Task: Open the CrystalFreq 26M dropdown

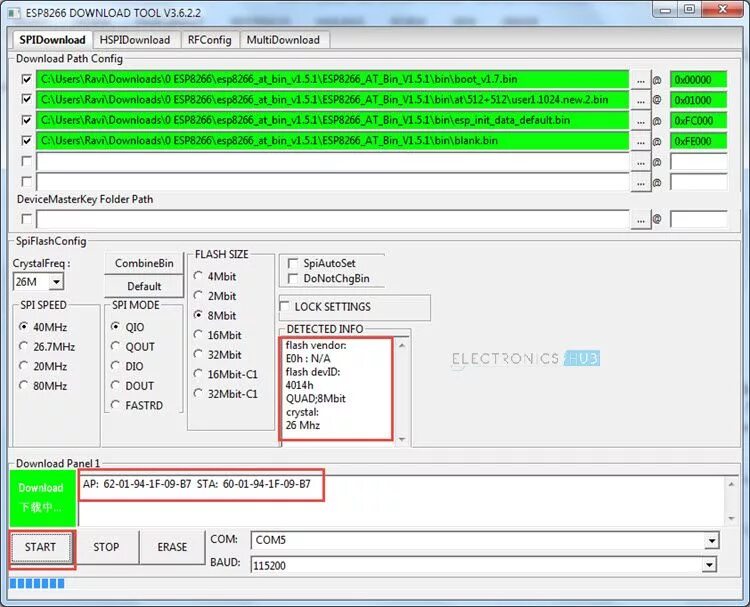Action: pyautogui.click(x=56, y=282)
